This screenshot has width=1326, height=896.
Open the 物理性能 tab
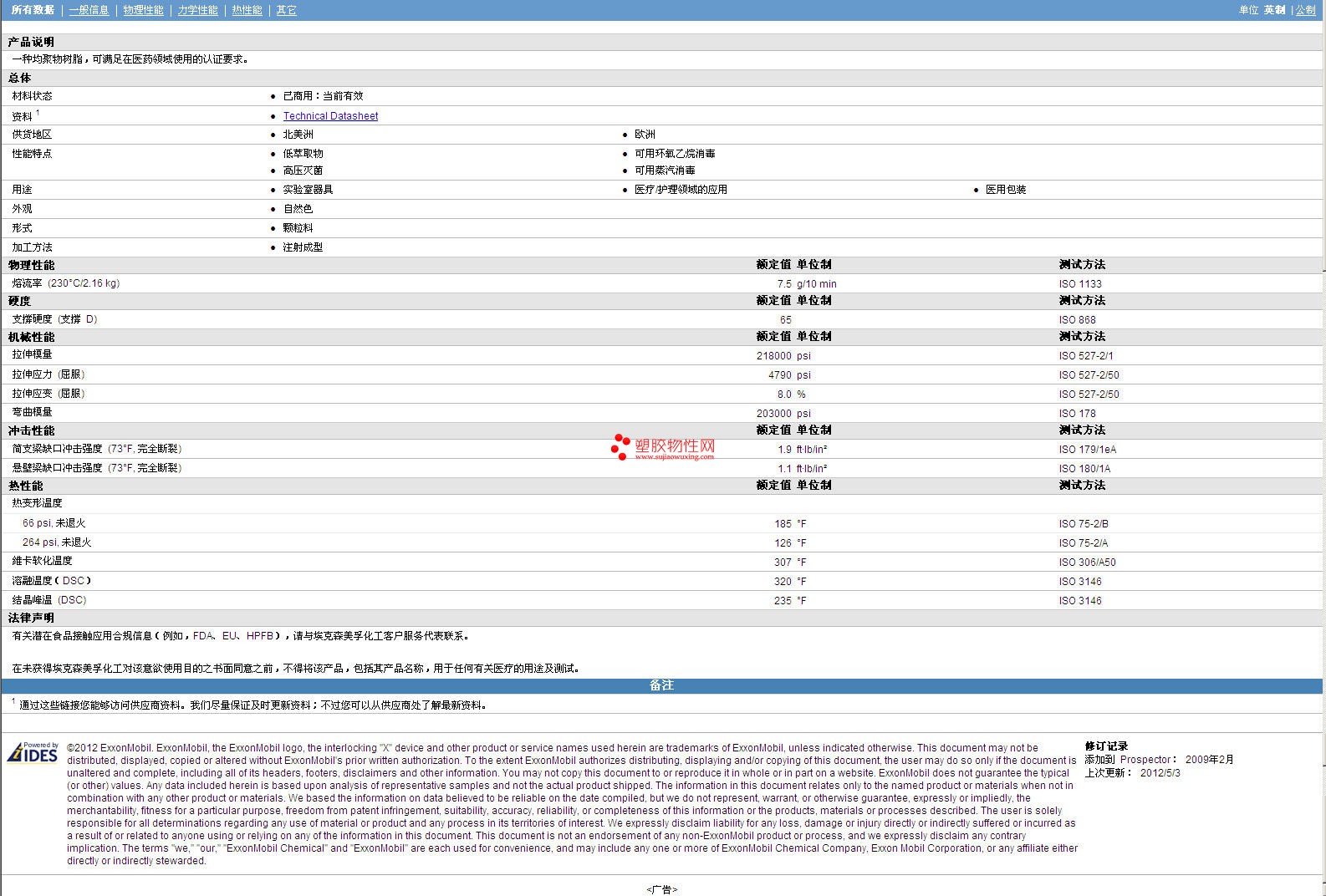click(143, 10)
